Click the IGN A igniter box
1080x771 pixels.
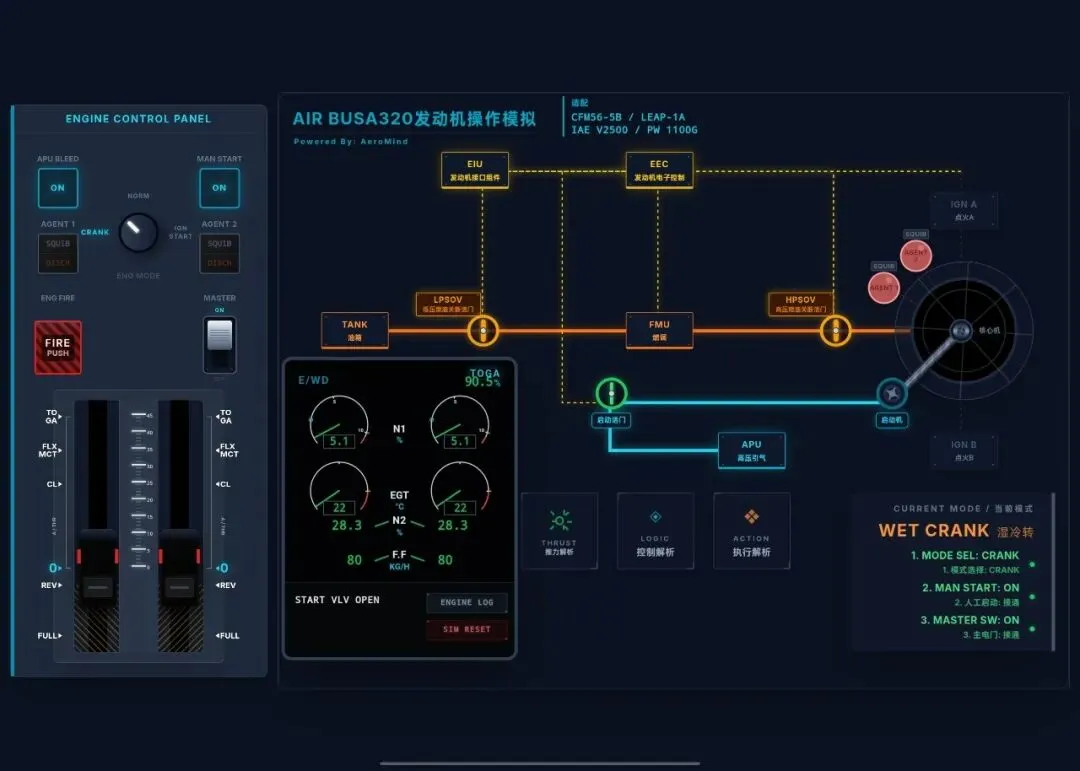coord(964,210)
